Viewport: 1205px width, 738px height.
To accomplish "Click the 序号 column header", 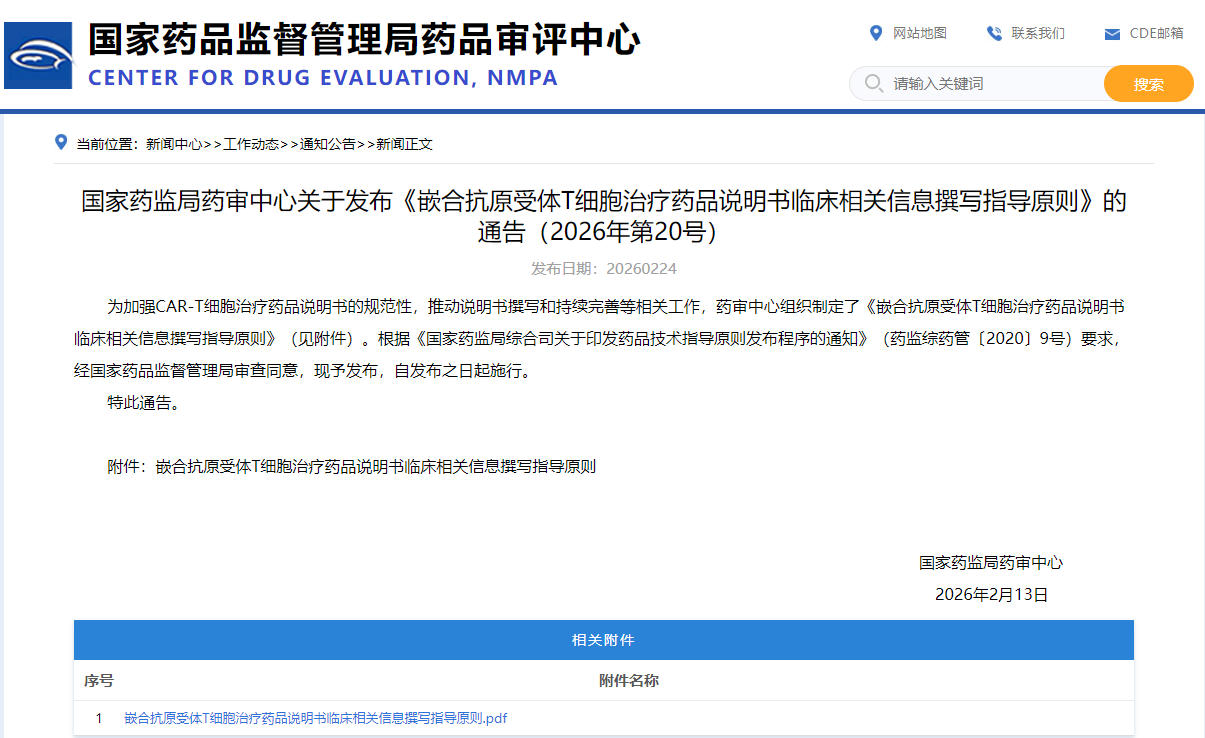I will [99, 681].
